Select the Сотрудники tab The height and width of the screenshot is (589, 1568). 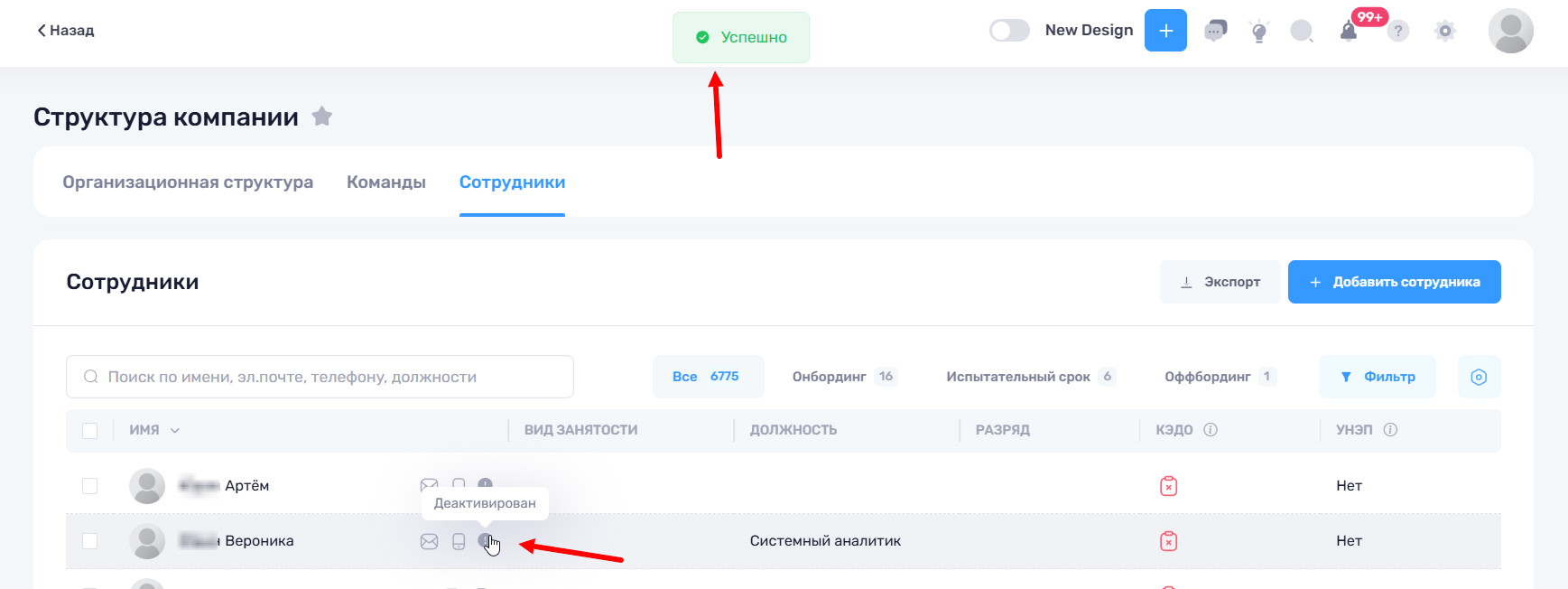pos(512,182)
